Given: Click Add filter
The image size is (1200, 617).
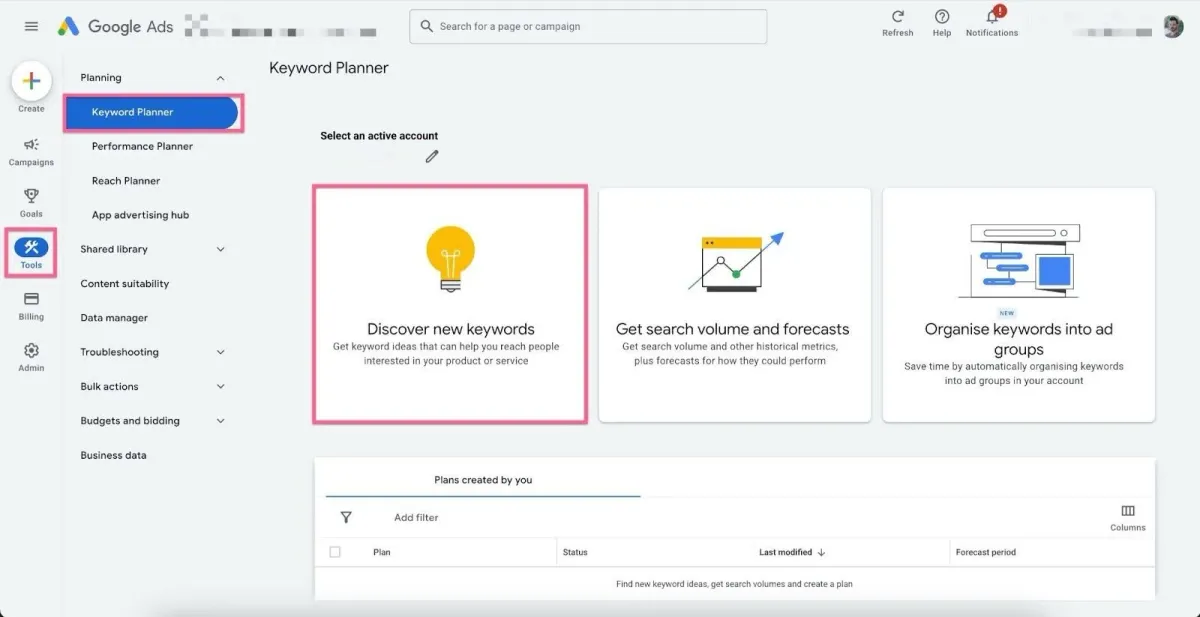Looking at the screenshot, I should pos(416,518).
